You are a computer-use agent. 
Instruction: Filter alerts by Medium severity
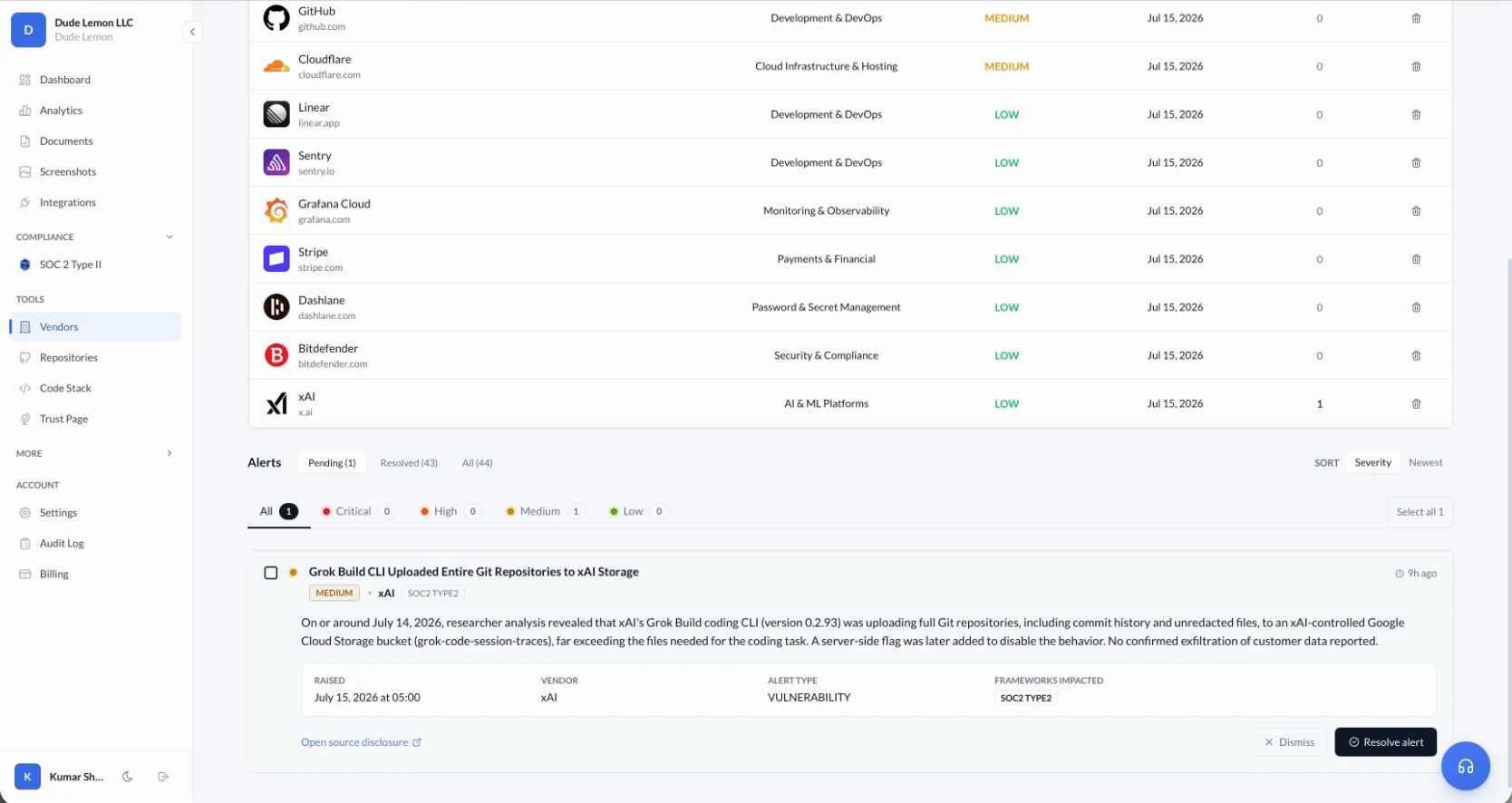[x=544, y=511]
